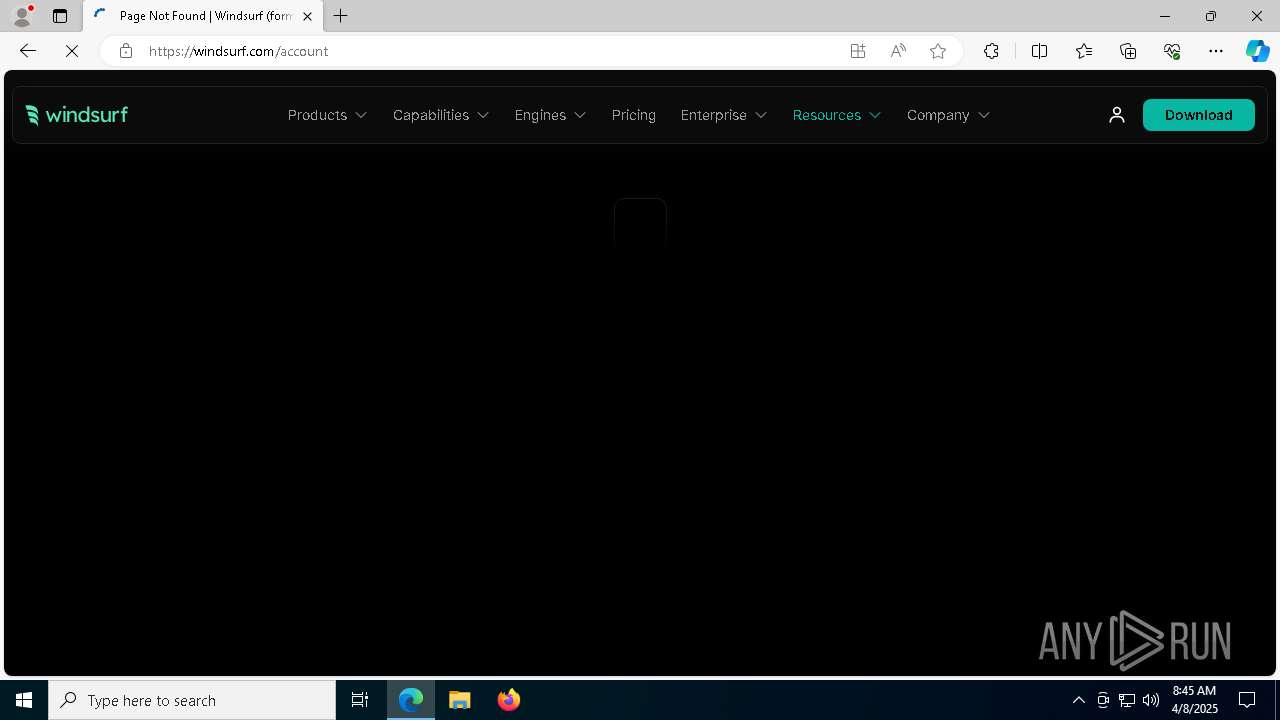Open a new browser tab

(x=341, y=16)
